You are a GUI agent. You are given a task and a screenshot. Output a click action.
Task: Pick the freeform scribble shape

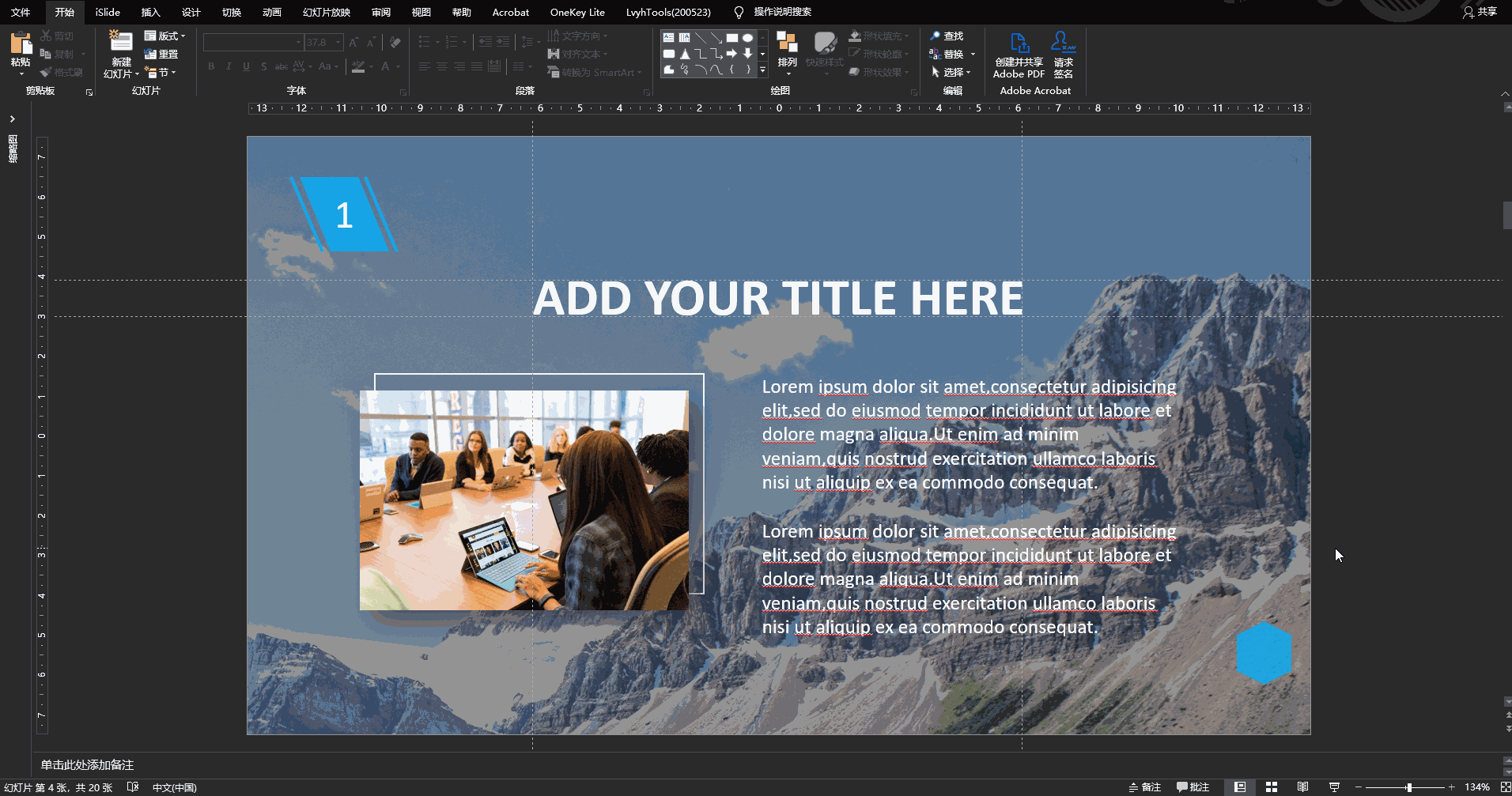tap(685, 70)
